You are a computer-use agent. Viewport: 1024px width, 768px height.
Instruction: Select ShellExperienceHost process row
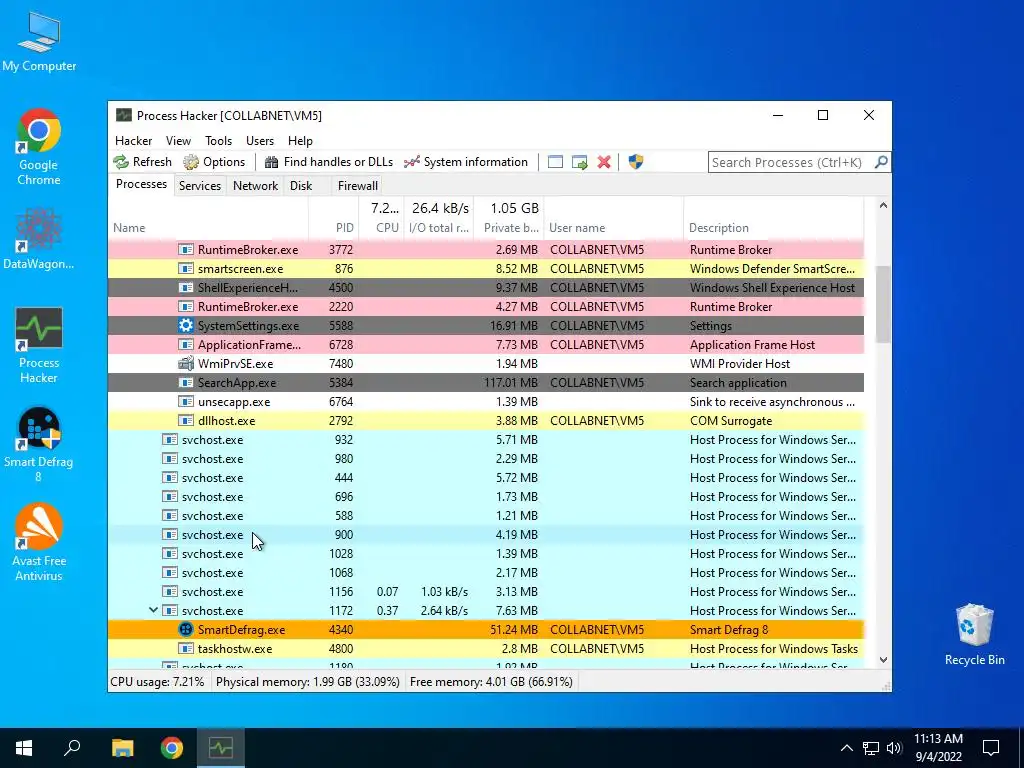486,287
